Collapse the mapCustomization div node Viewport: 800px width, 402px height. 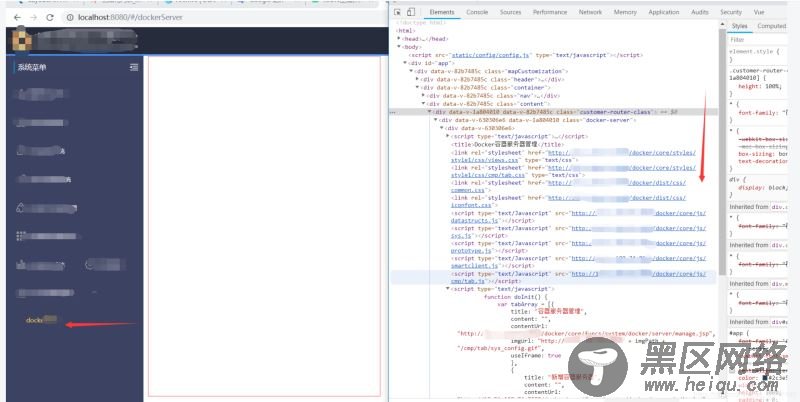click(x=411, y=71)
